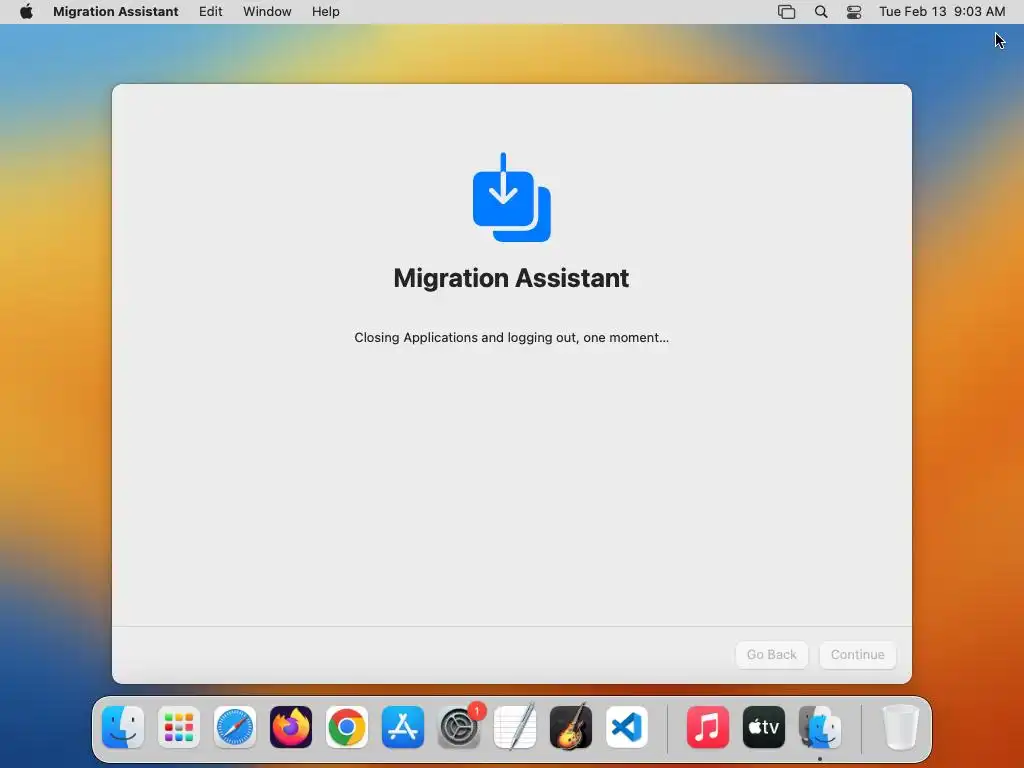Open Spotlight search magnifier
Viewport: 1024px width, 768px height.
point(821,12)
